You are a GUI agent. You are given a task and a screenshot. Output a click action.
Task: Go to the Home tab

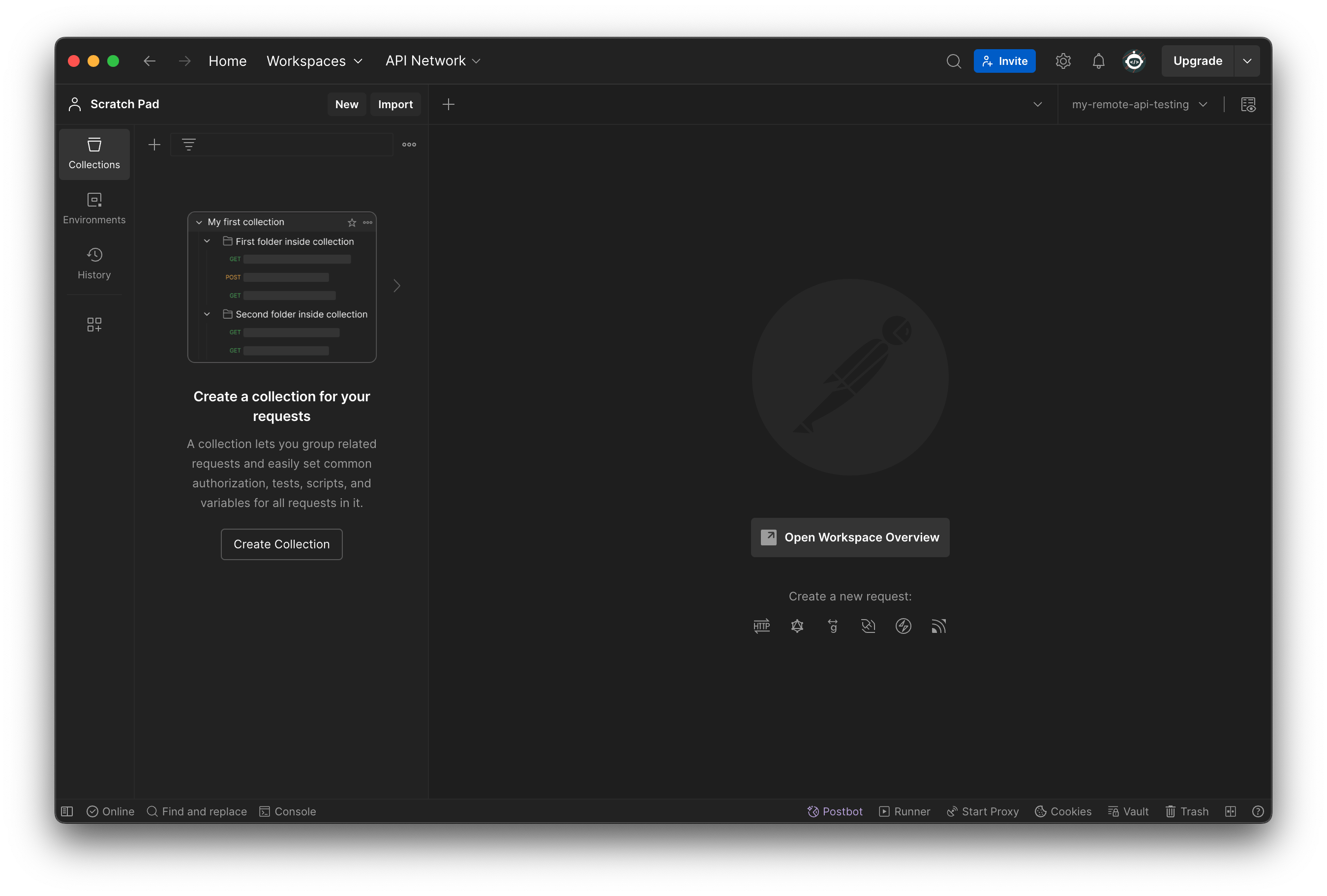pyautogui.click(x=227, y=60)
